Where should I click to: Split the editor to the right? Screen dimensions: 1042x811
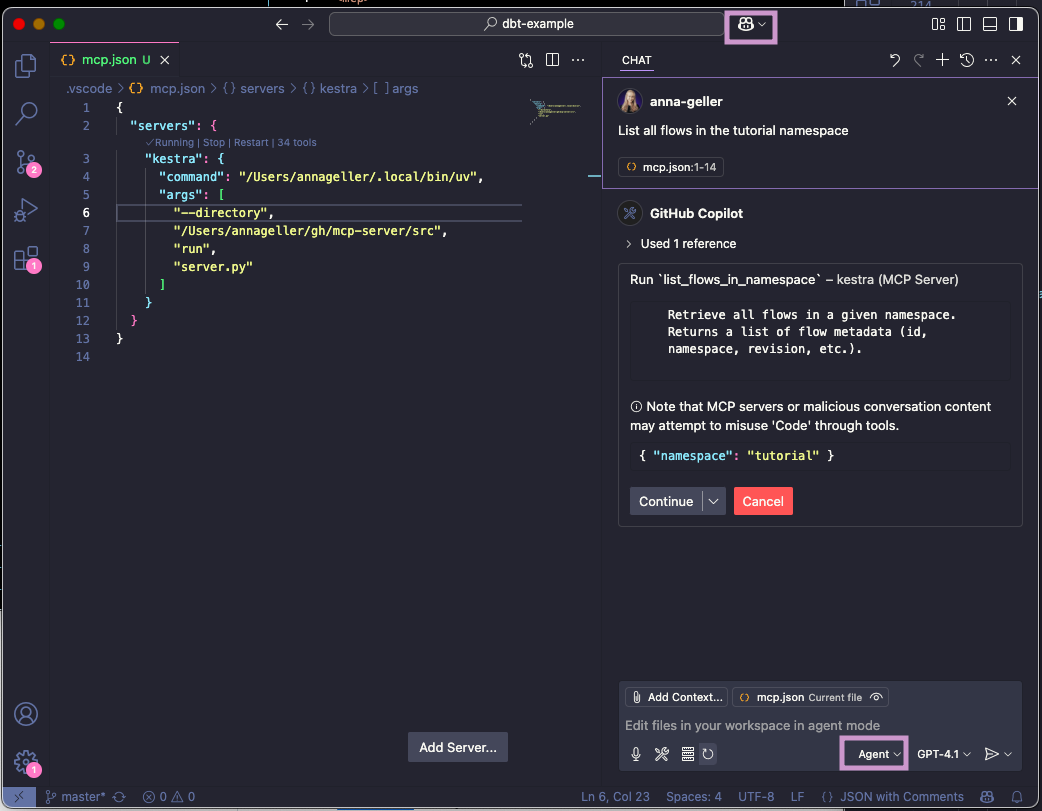(552, 60)
